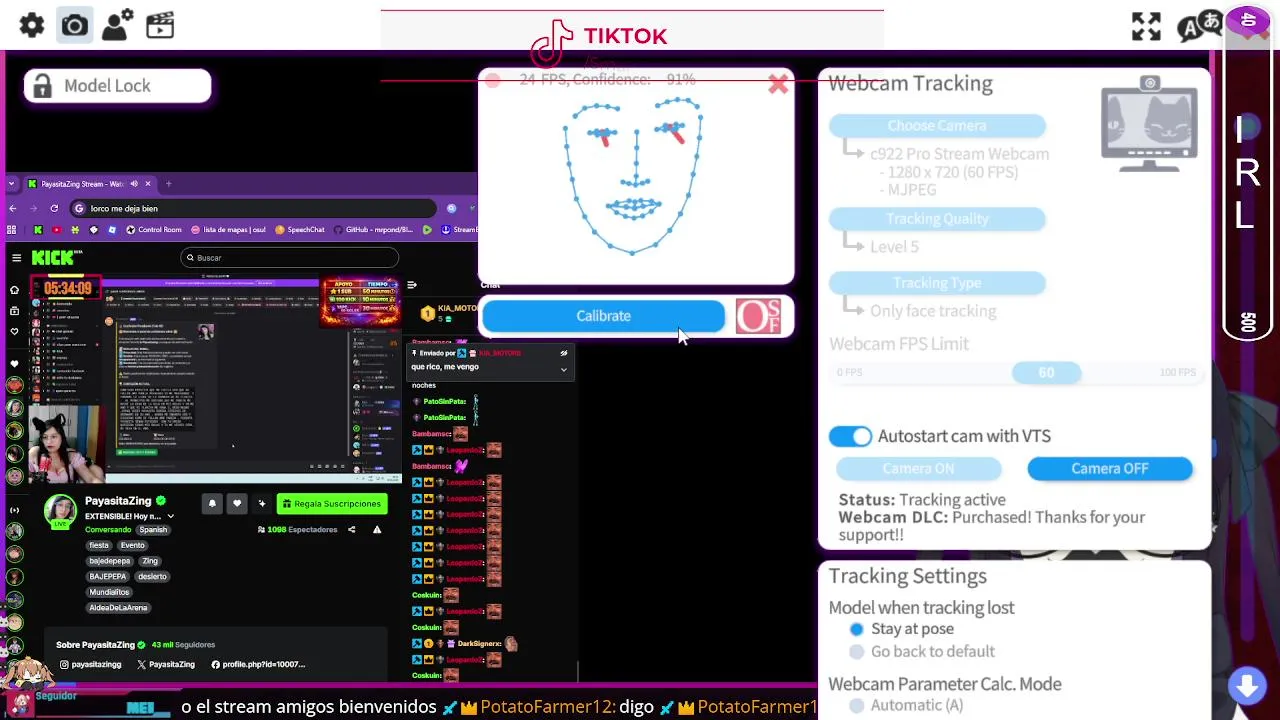
Task: Click the Calibrate button
Action: tap(603, 316)
